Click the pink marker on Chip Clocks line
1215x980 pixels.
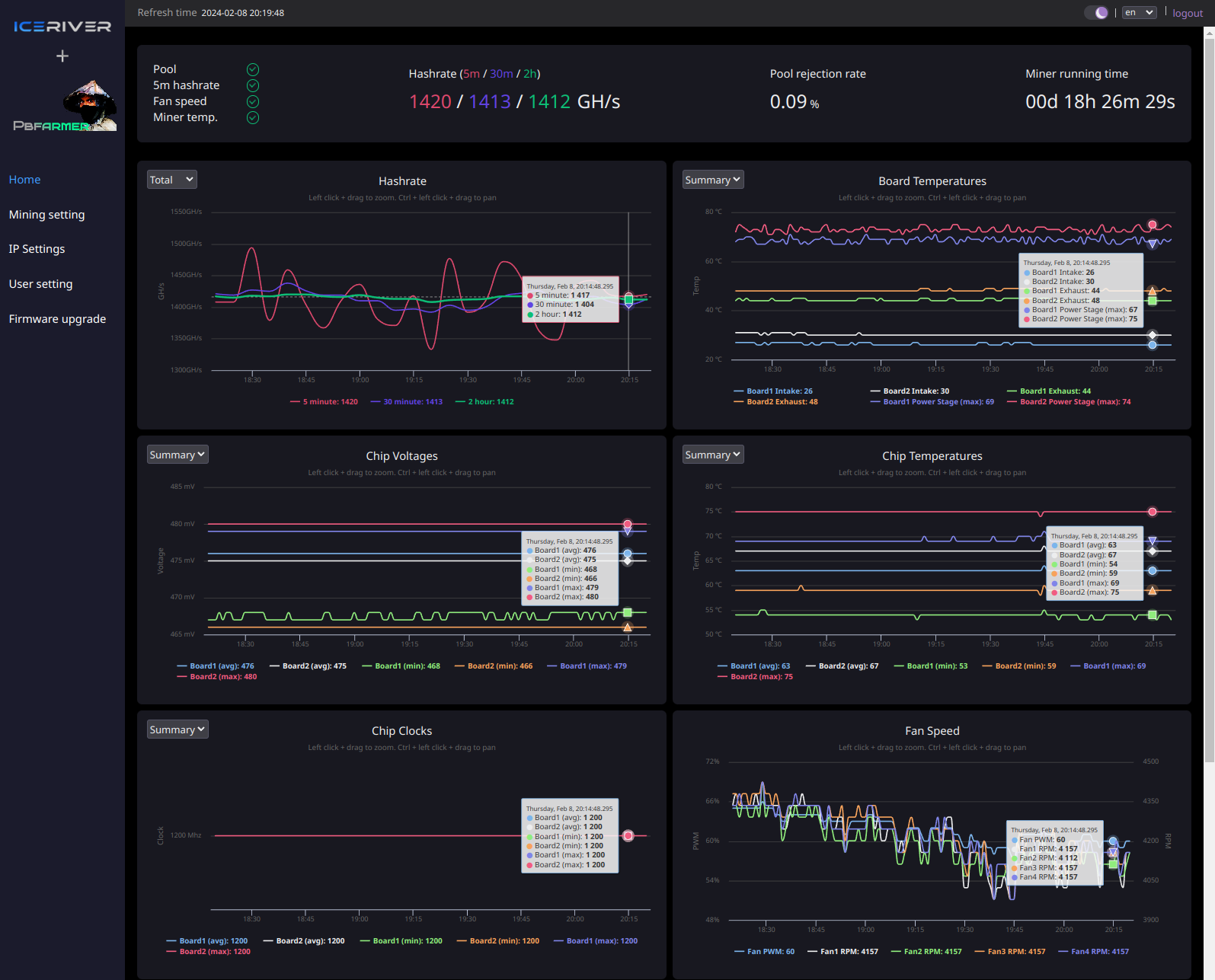(x=628, y=836)
